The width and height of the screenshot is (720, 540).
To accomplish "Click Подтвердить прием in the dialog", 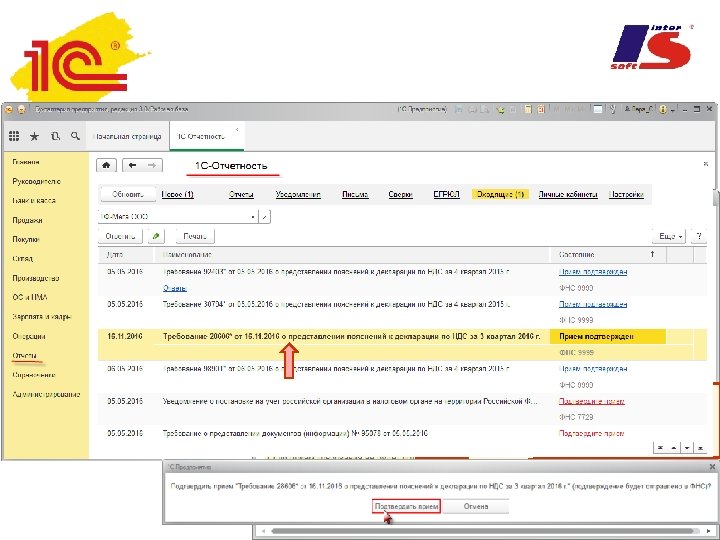I will 406,506.
